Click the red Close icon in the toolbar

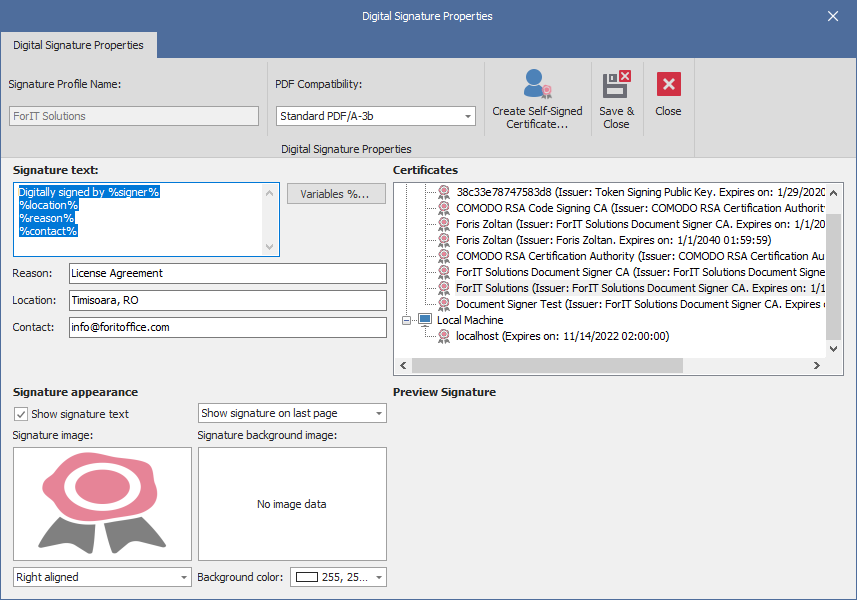[x=667, y=87]
